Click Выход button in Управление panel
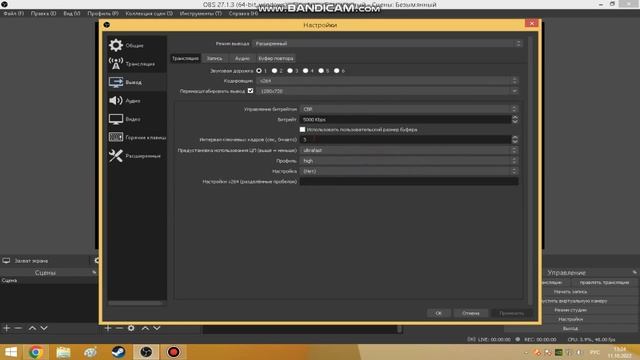The image size is (640, 360). coord(570,329)
